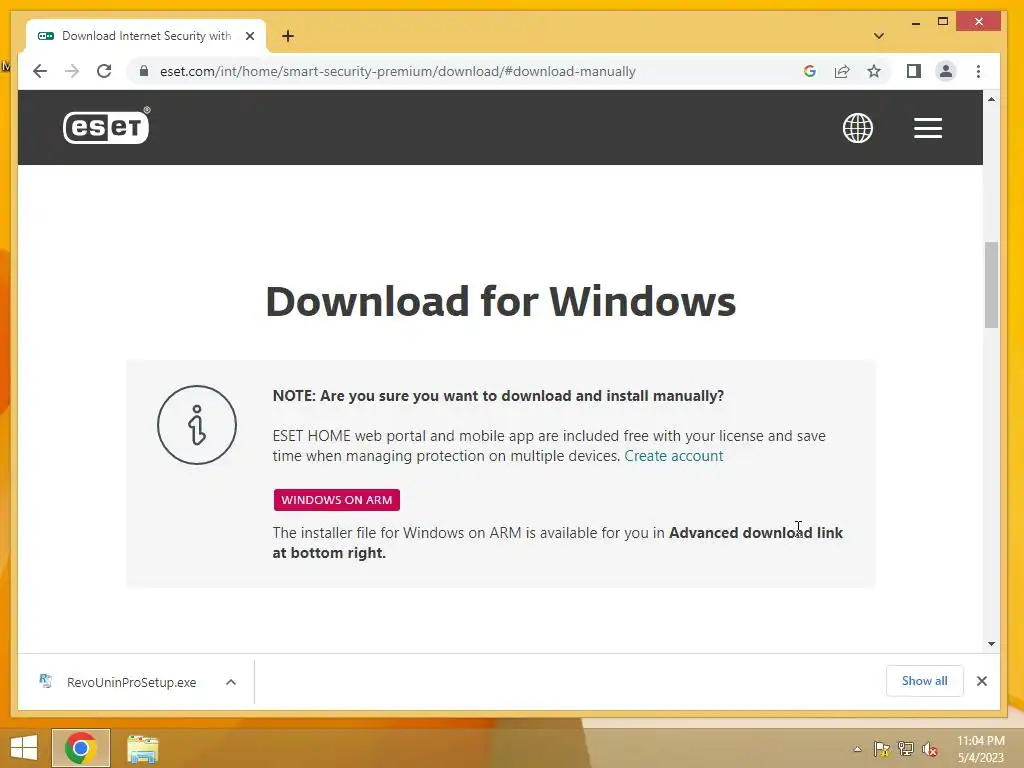Close the downloads bar

[981, 680]
